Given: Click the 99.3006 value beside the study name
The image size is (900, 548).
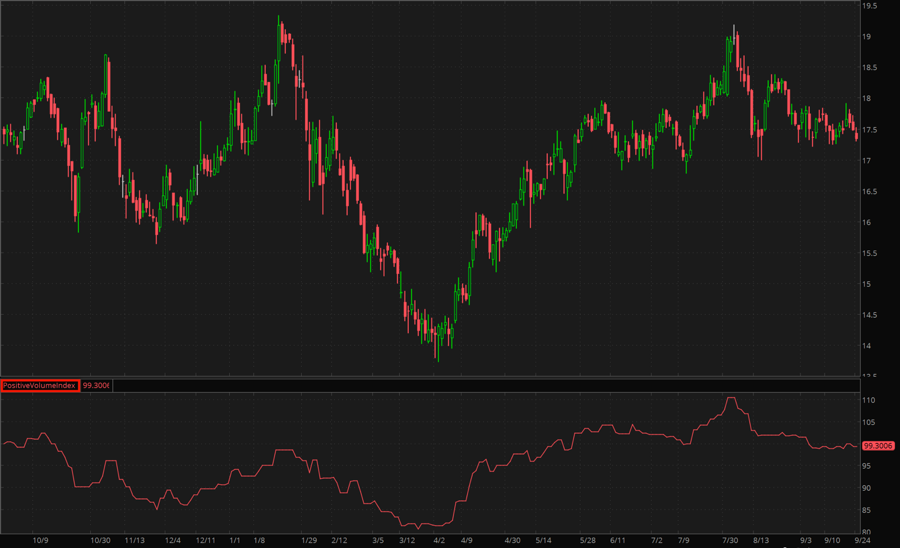Looking at the screenshot, I should [x=96, y=385].
